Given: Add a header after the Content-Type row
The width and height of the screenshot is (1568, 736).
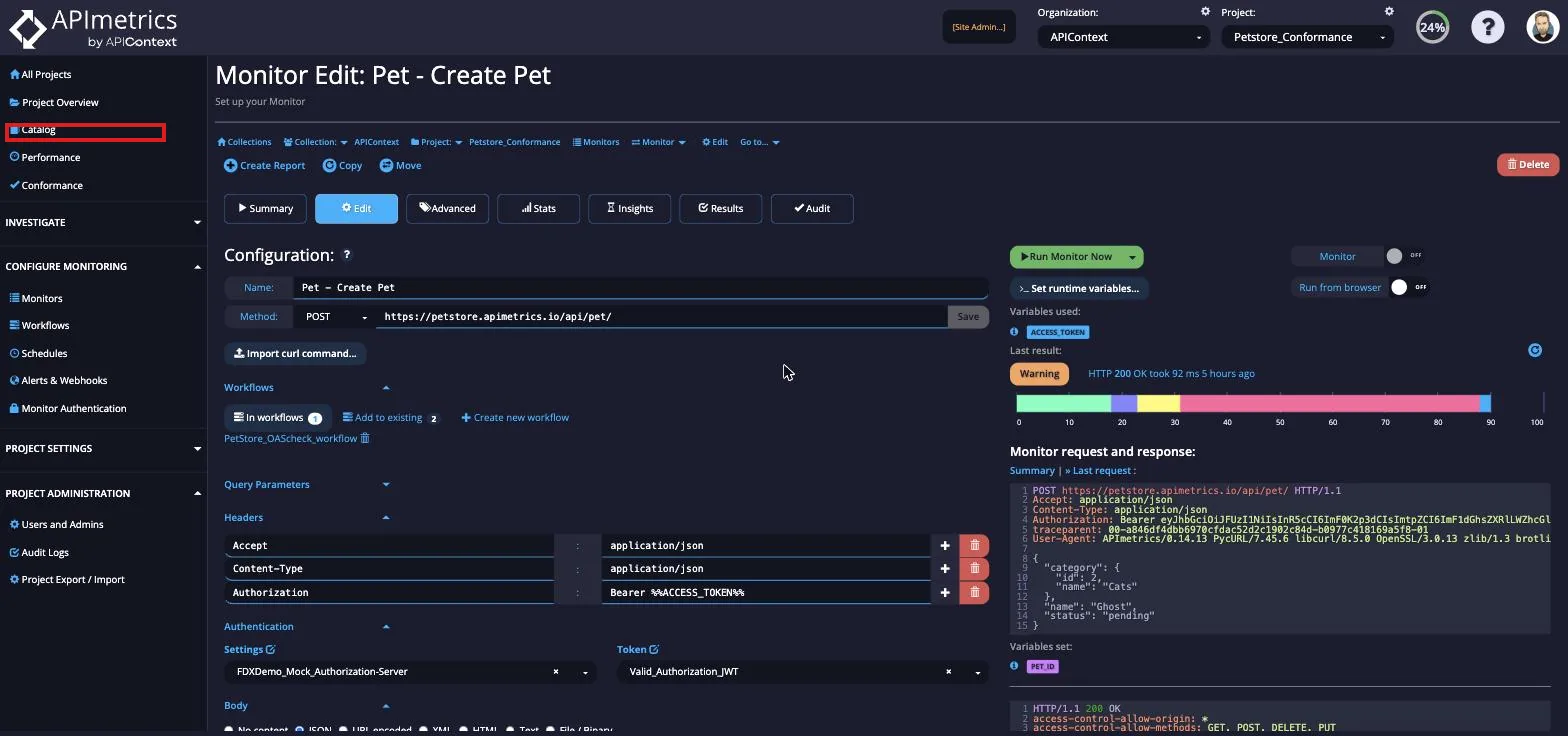Looking at the screenshot, I should click(x=945, y=568).
